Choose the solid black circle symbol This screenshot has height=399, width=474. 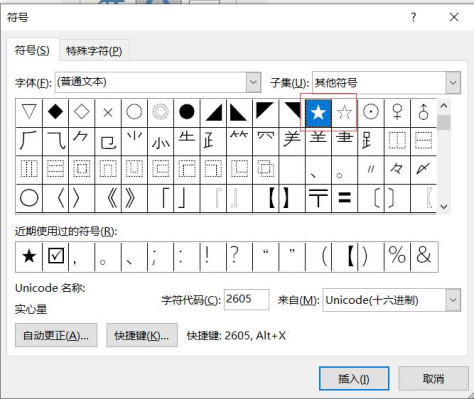[187, 113]
